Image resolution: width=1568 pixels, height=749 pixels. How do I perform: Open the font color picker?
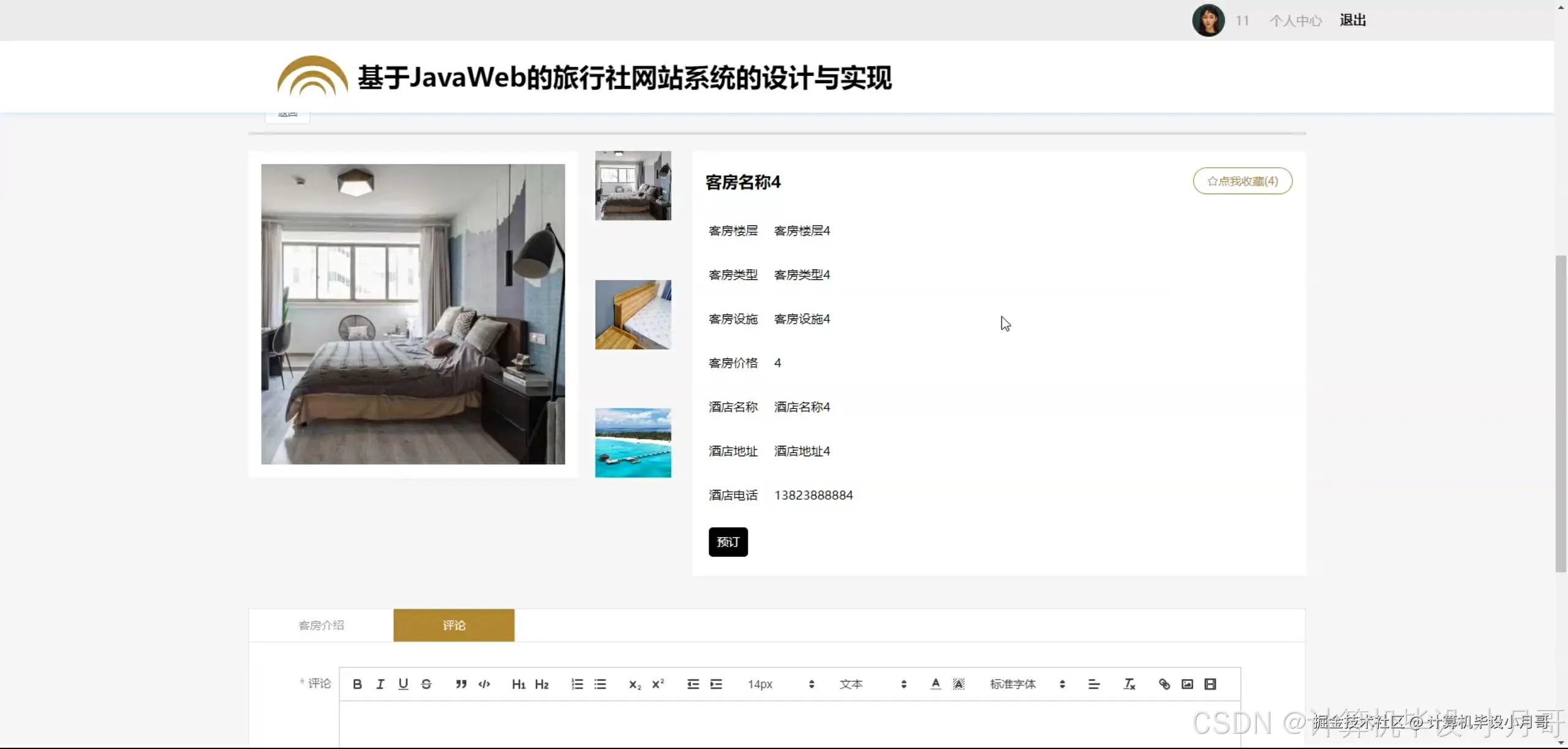(935, 684)
